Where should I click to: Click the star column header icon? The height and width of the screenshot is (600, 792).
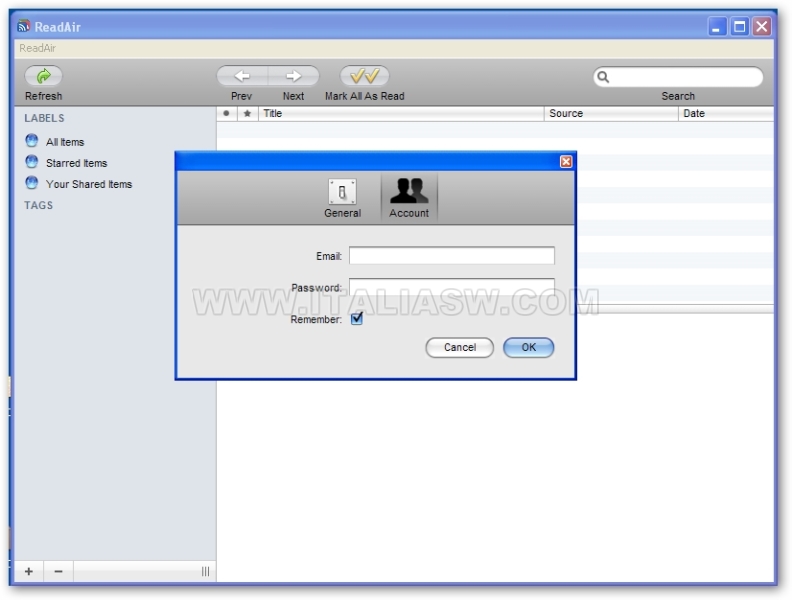(248, 114)
